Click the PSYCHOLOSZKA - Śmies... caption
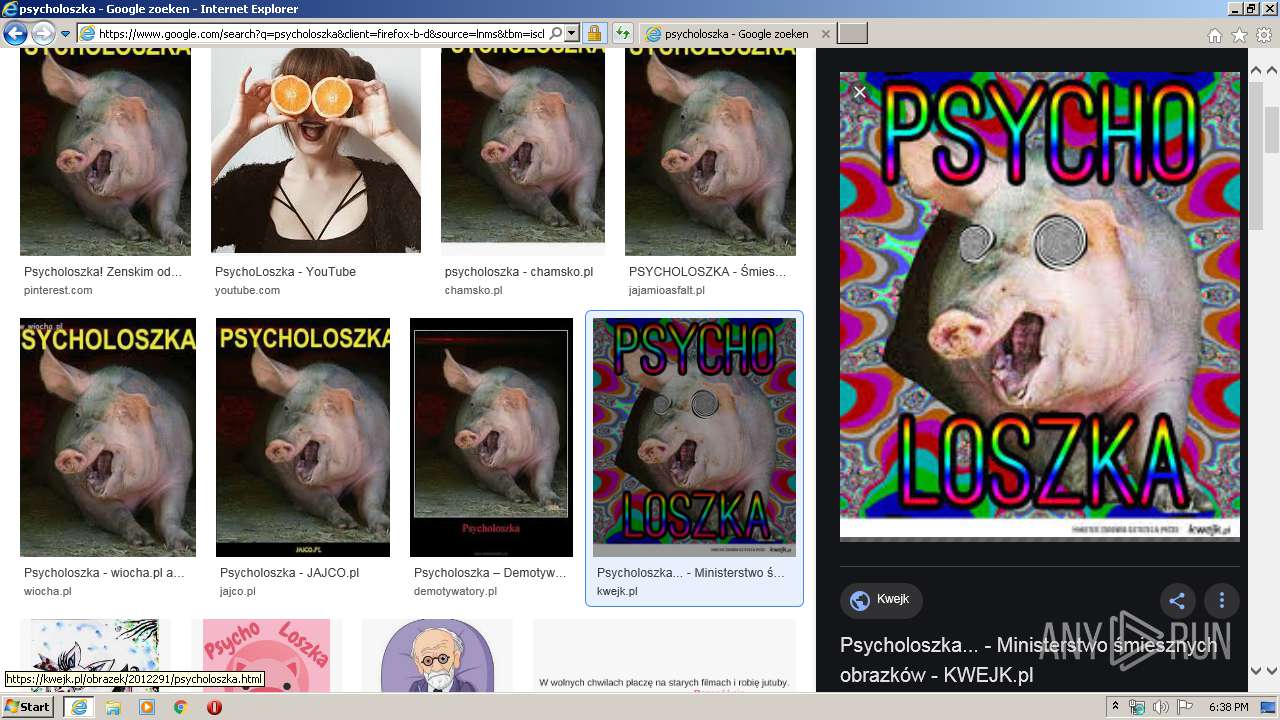1280x720 pixels. click(x=707, y=272)
